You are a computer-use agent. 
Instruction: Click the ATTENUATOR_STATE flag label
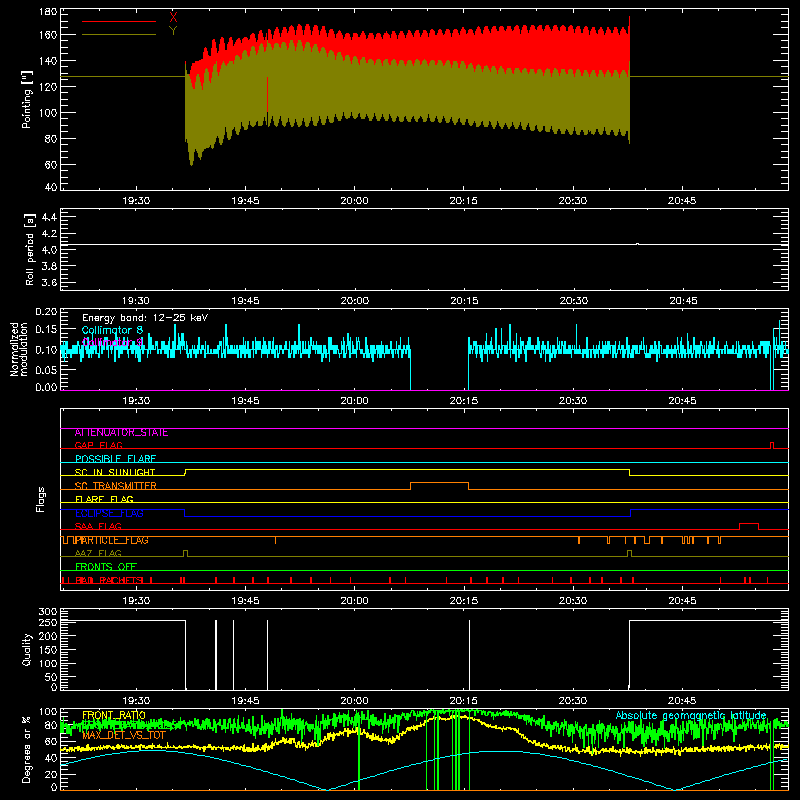121,433
